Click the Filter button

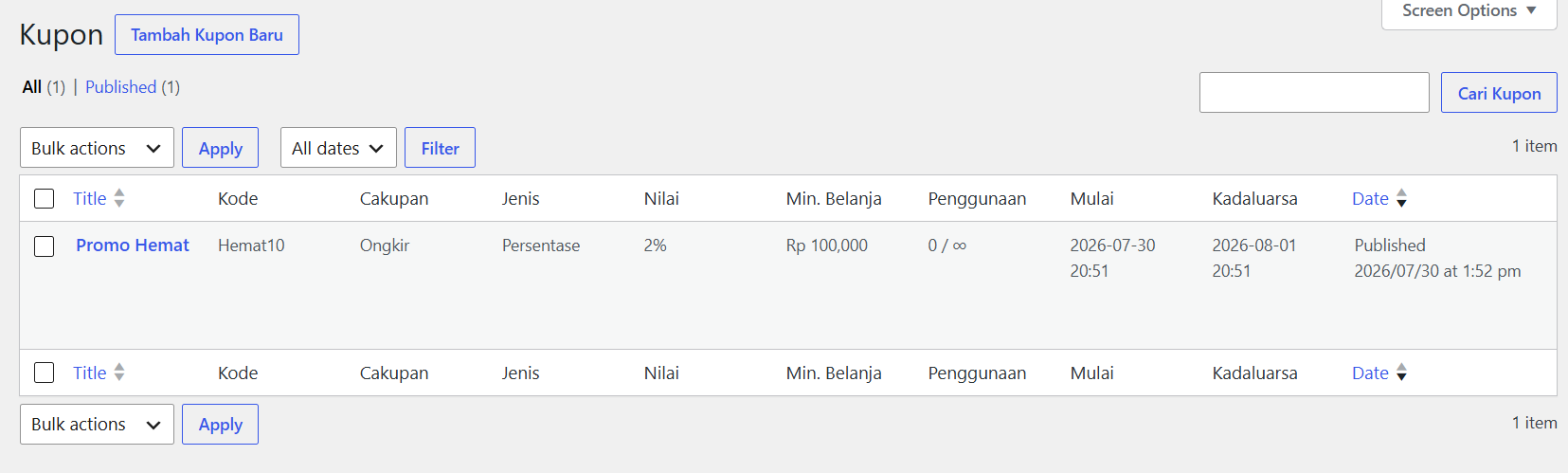tap(440, 148)
